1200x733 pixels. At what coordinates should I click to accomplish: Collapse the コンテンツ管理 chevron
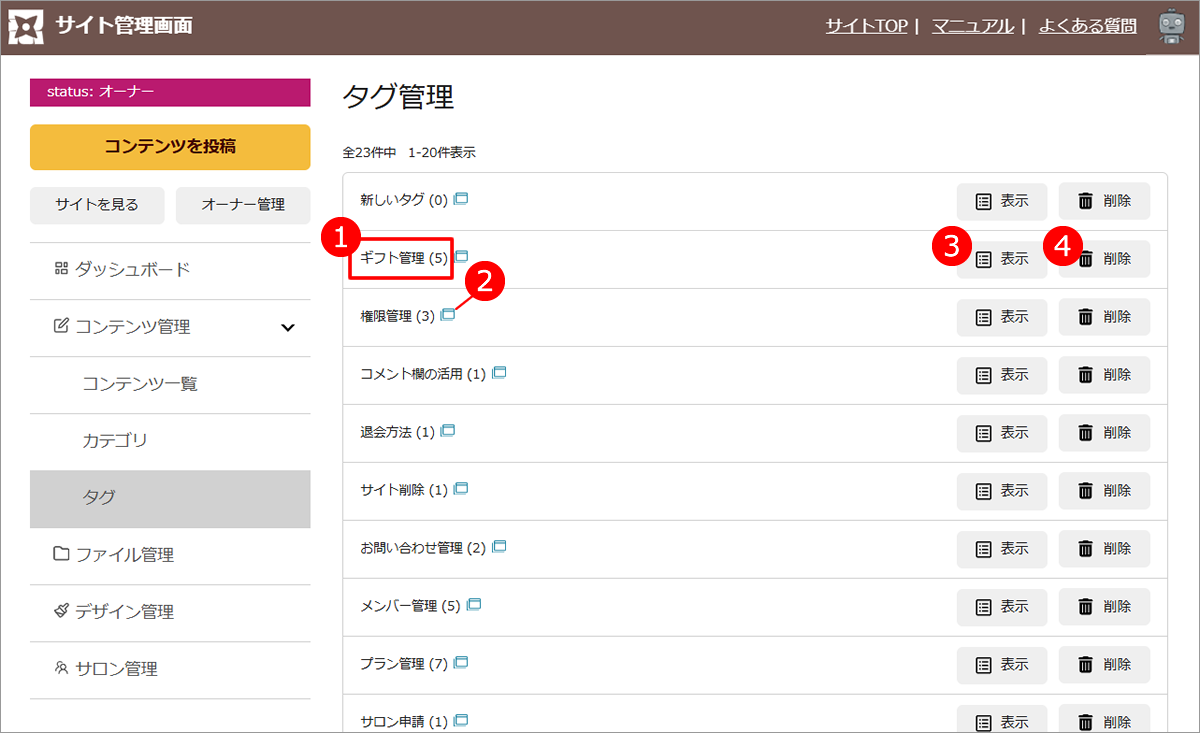[x=287, y=327]
